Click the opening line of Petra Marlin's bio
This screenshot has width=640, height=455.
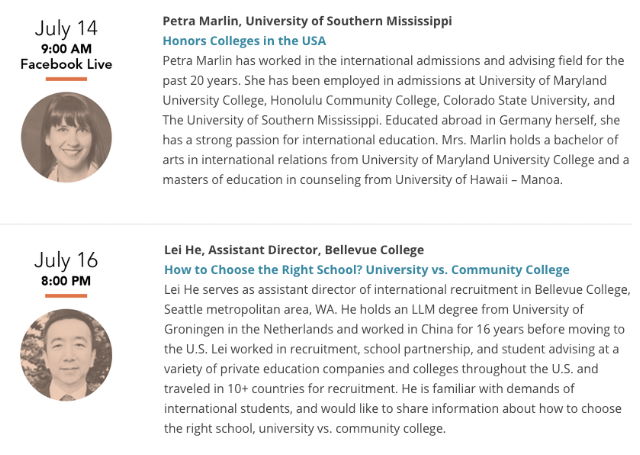click(x=393, y=61)
